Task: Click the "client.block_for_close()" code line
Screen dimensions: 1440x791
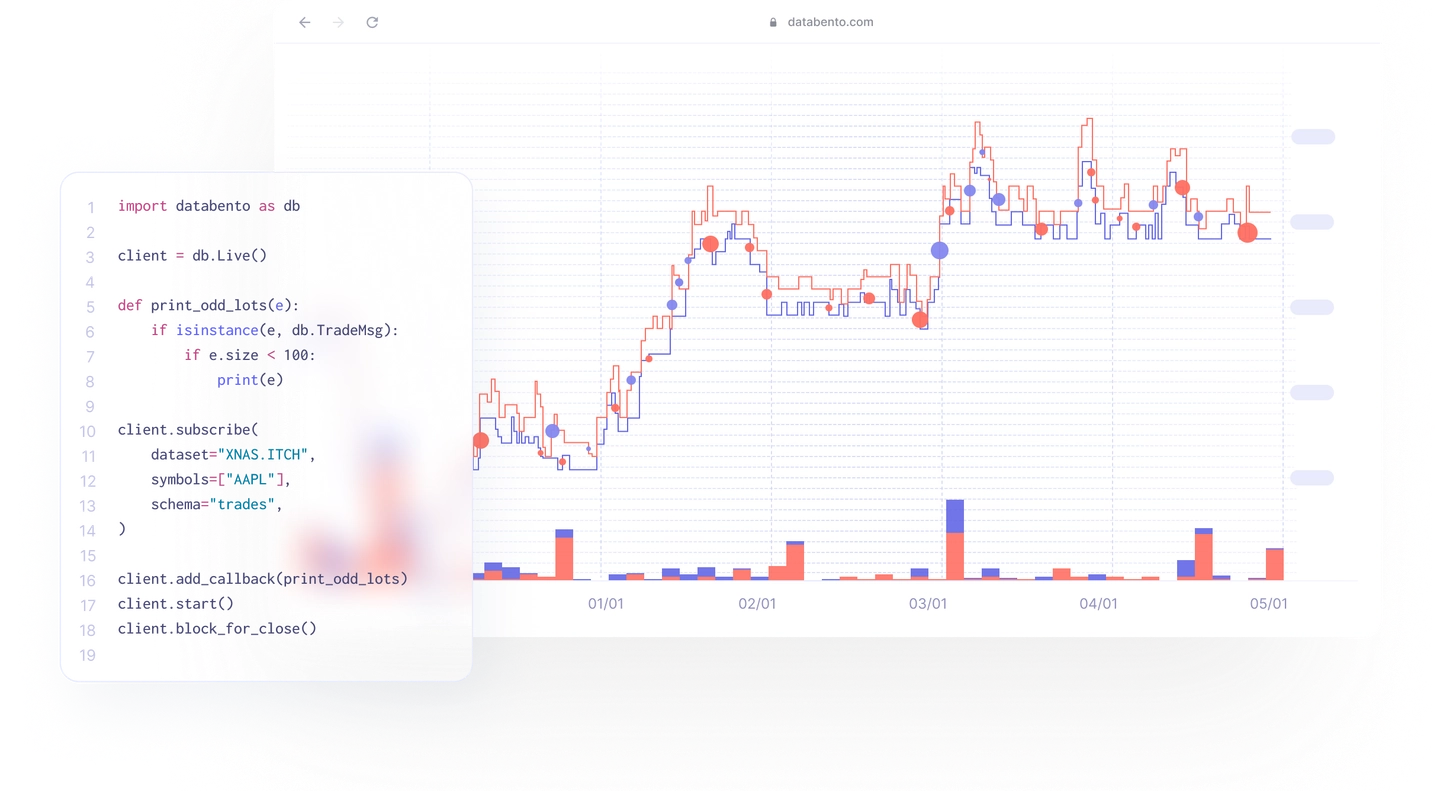Action: (x=217, y=629)
